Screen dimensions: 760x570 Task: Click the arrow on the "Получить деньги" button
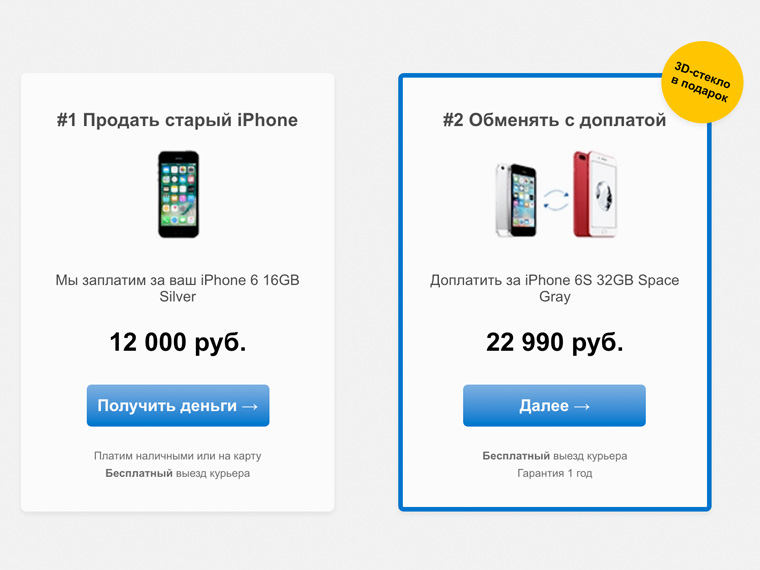[249, 406]
